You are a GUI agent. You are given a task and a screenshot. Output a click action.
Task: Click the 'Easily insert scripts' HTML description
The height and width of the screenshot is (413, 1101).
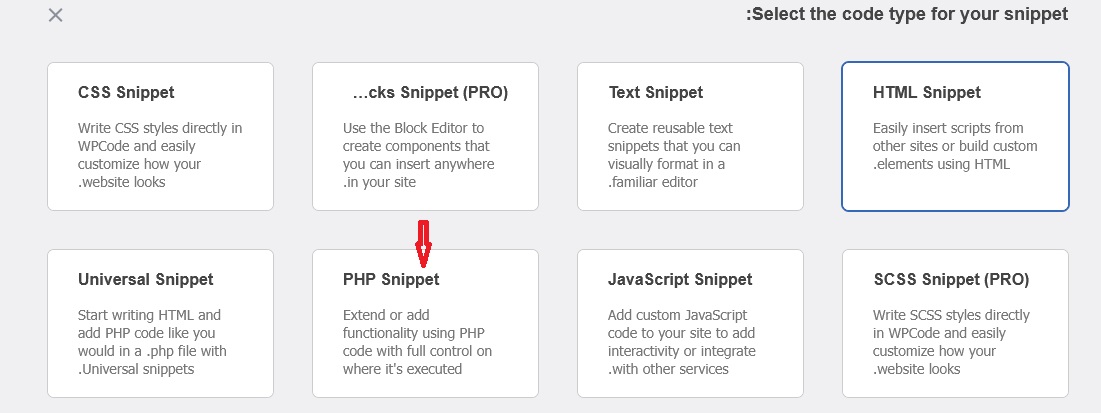[955, 146]
